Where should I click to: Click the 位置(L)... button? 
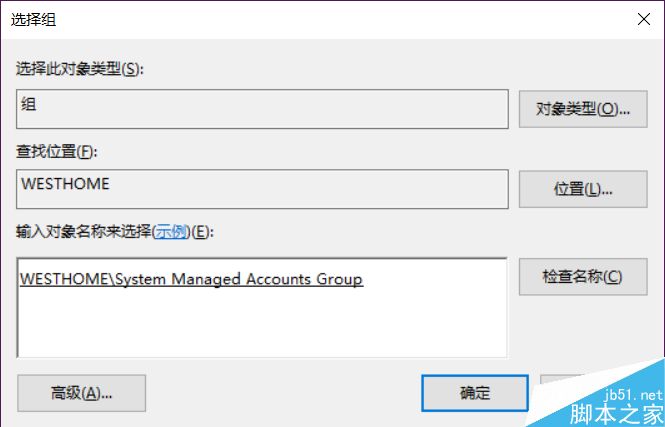582,188
